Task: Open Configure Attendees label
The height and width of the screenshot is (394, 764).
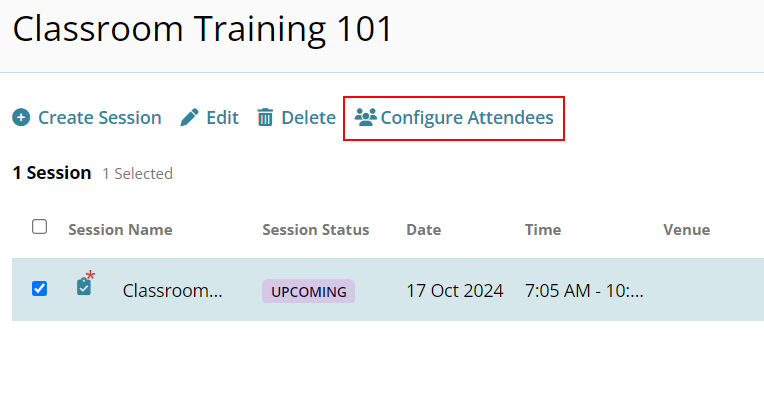Action: (467, 117)
